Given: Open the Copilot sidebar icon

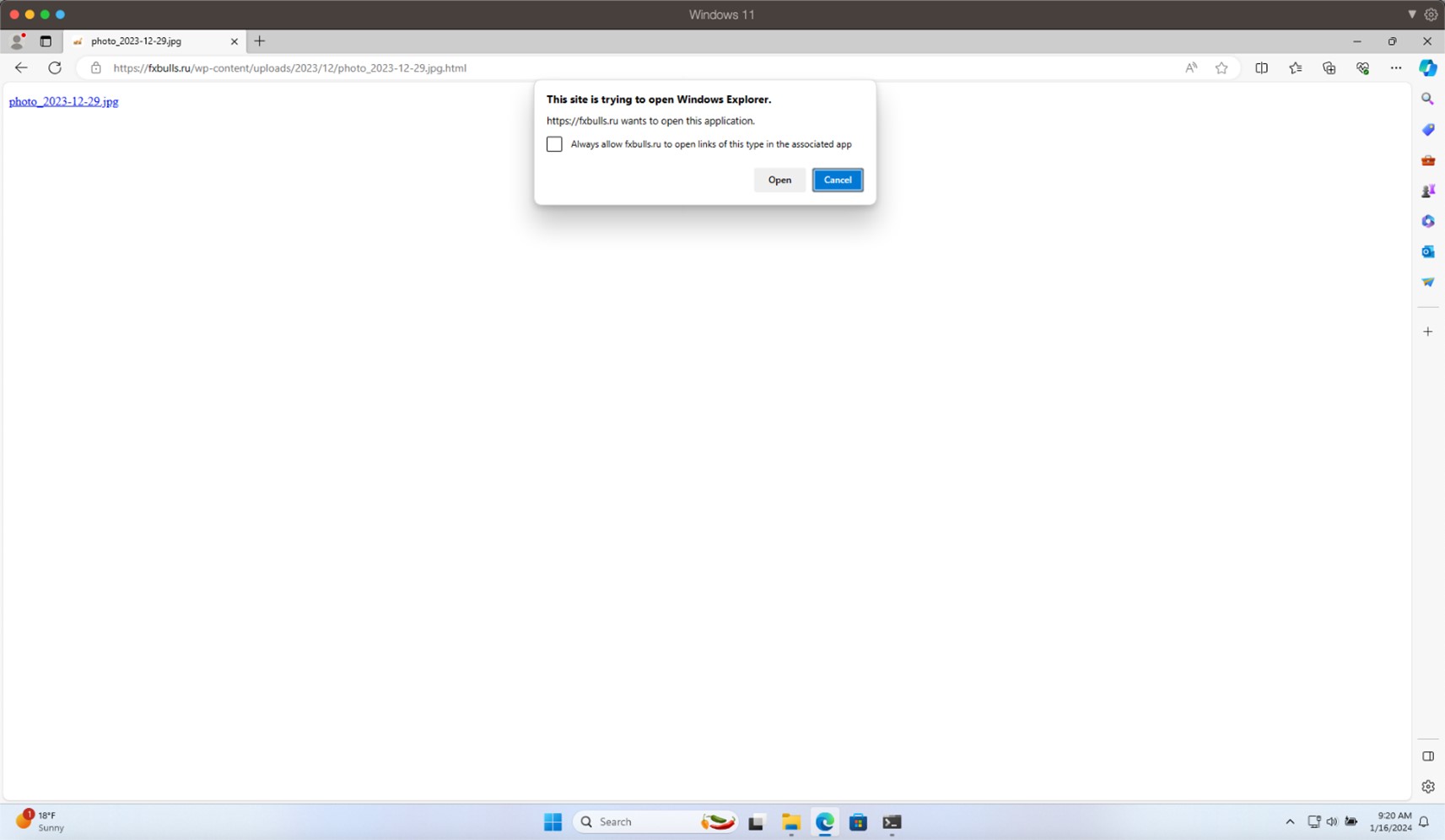Looking at the screenshot, I should point(1427,67).
